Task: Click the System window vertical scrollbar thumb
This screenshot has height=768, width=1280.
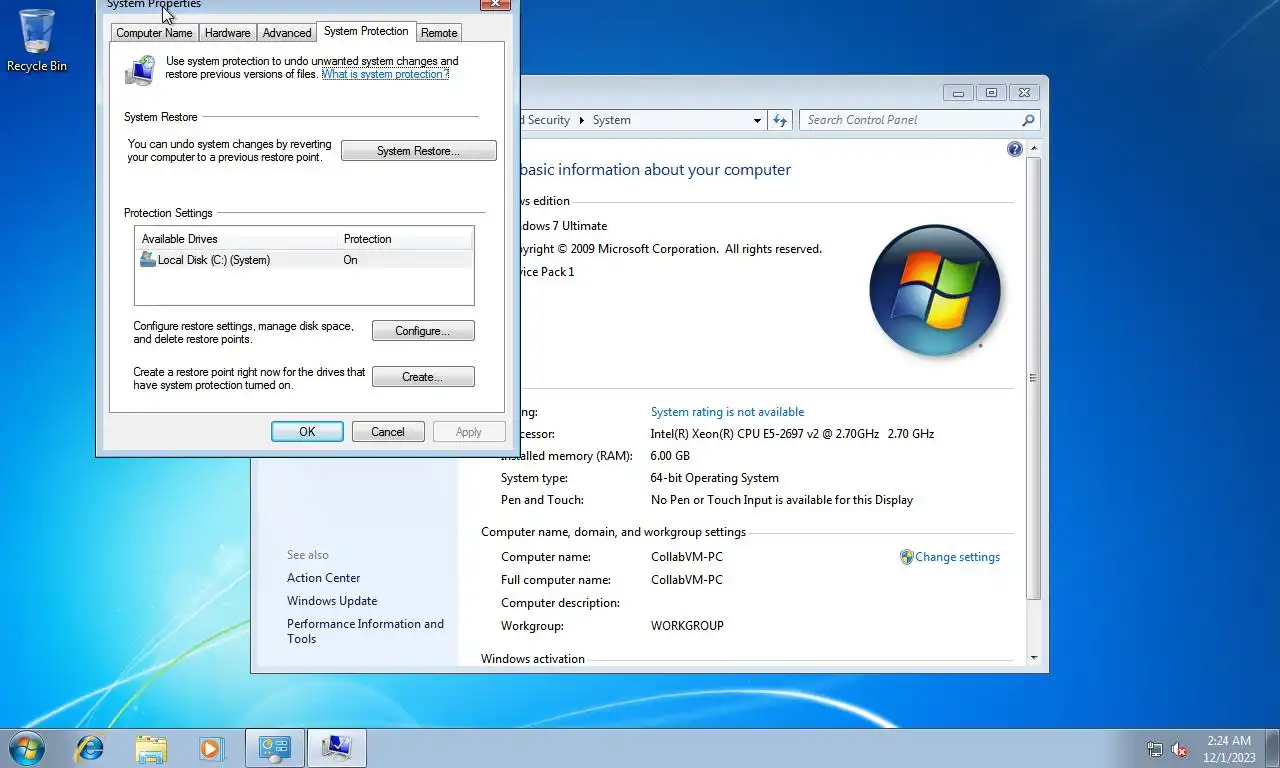Action: click(1033, 378)
